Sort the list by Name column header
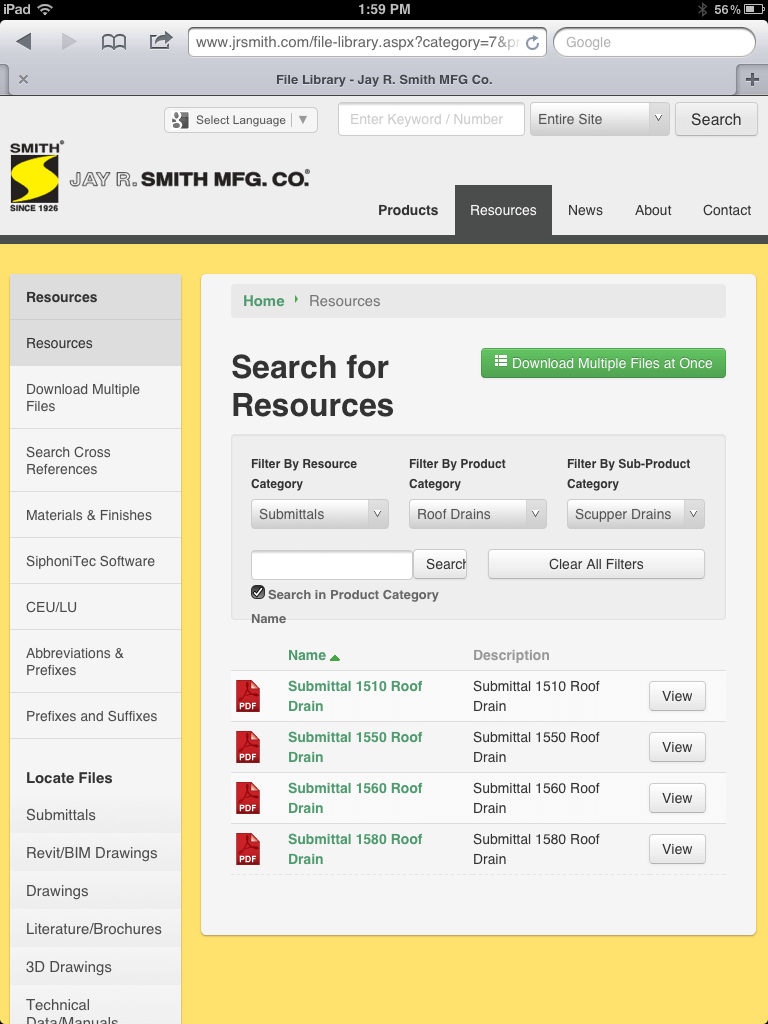Viewport: 768px width, 1024px height. coord(307,655)
